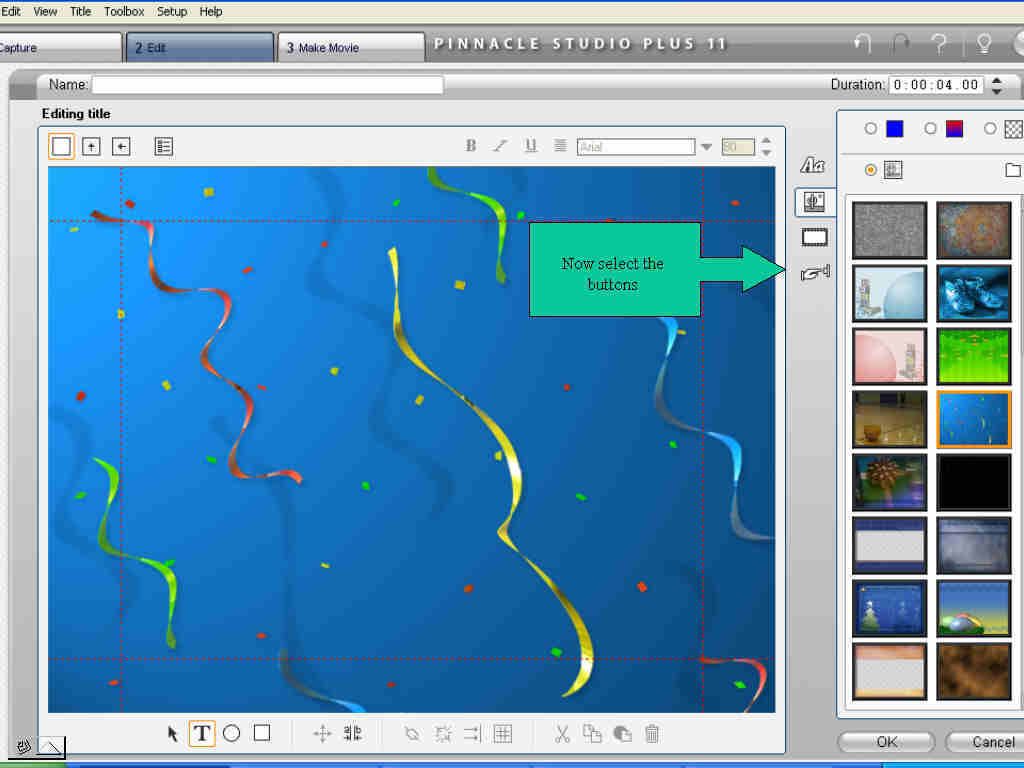The width and height of the screenshot is (1024, 768).
Task: Click the solid blue color swatch
Action: pos(895,129)
